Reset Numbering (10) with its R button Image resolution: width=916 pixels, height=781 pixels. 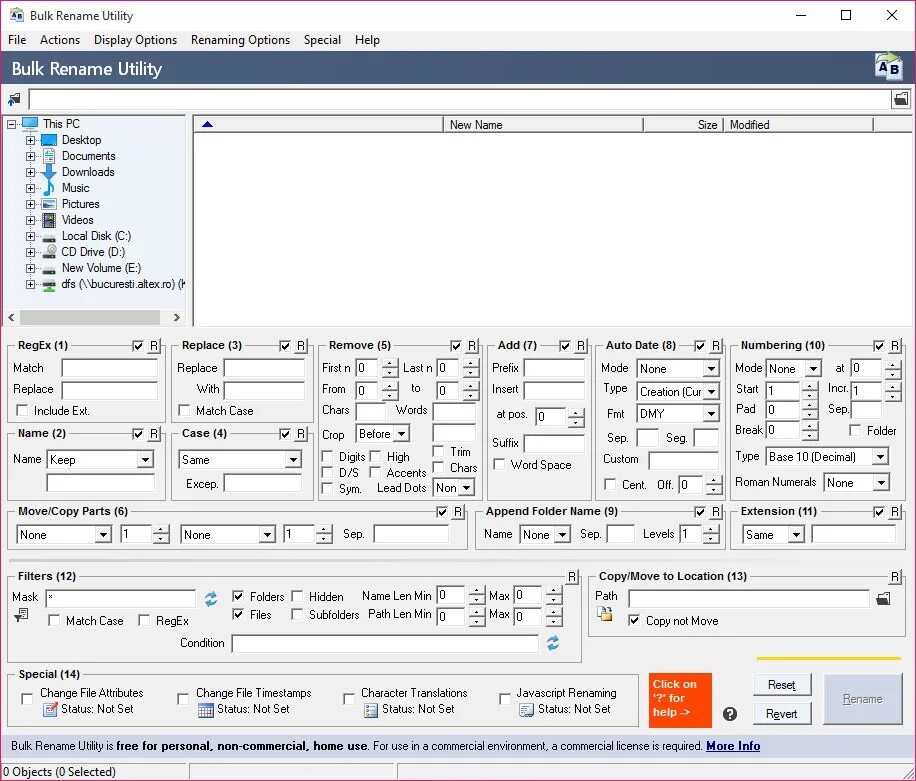895,345
